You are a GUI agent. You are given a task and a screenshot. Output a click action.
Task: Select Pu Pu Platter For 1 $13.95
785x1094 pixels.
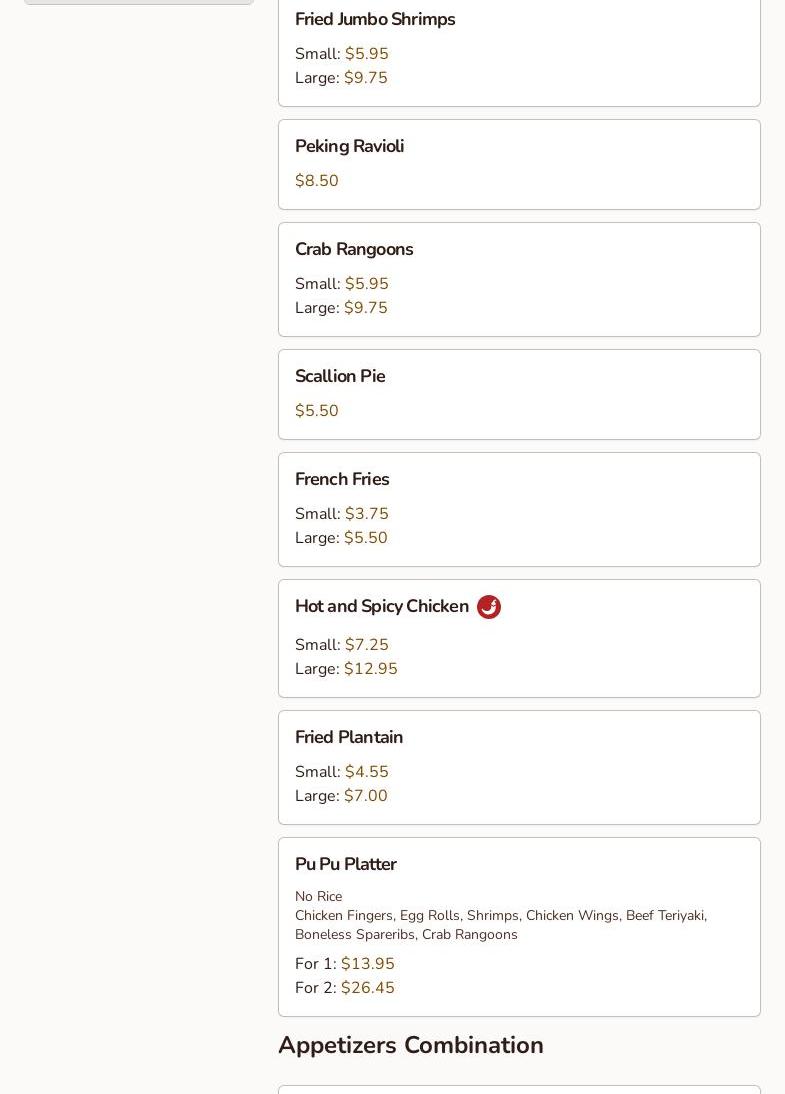367,964
